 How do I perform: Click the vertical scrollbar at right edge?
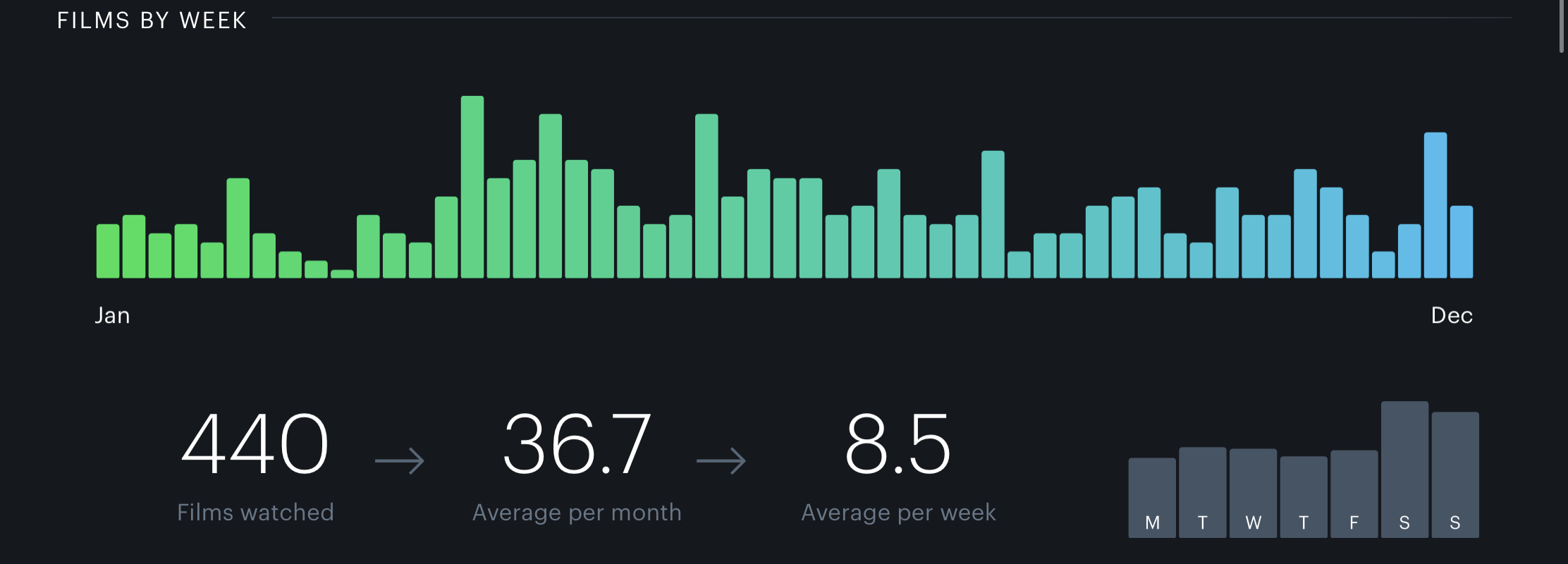[x=1562, y=26]
